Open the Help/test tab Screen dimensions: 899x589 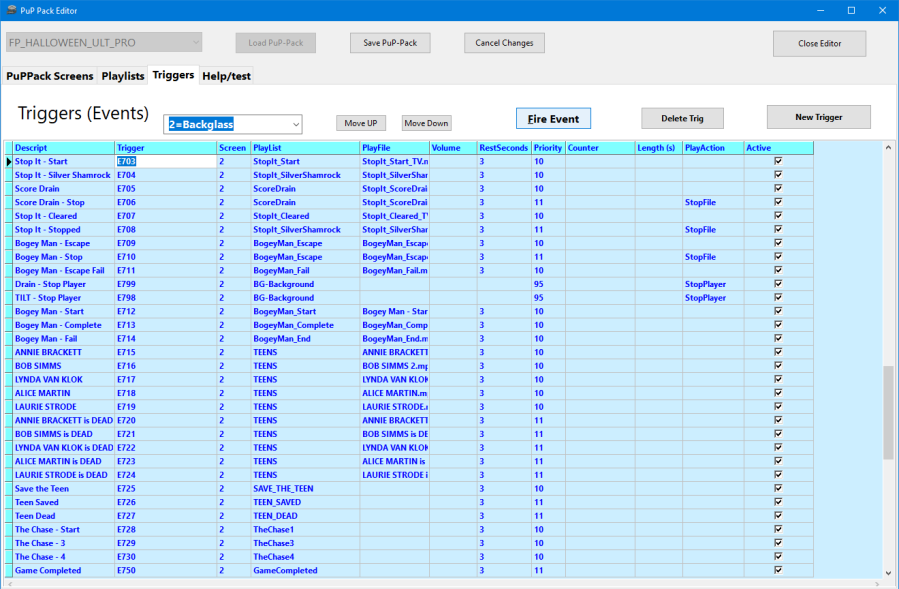tap(227, 76)
